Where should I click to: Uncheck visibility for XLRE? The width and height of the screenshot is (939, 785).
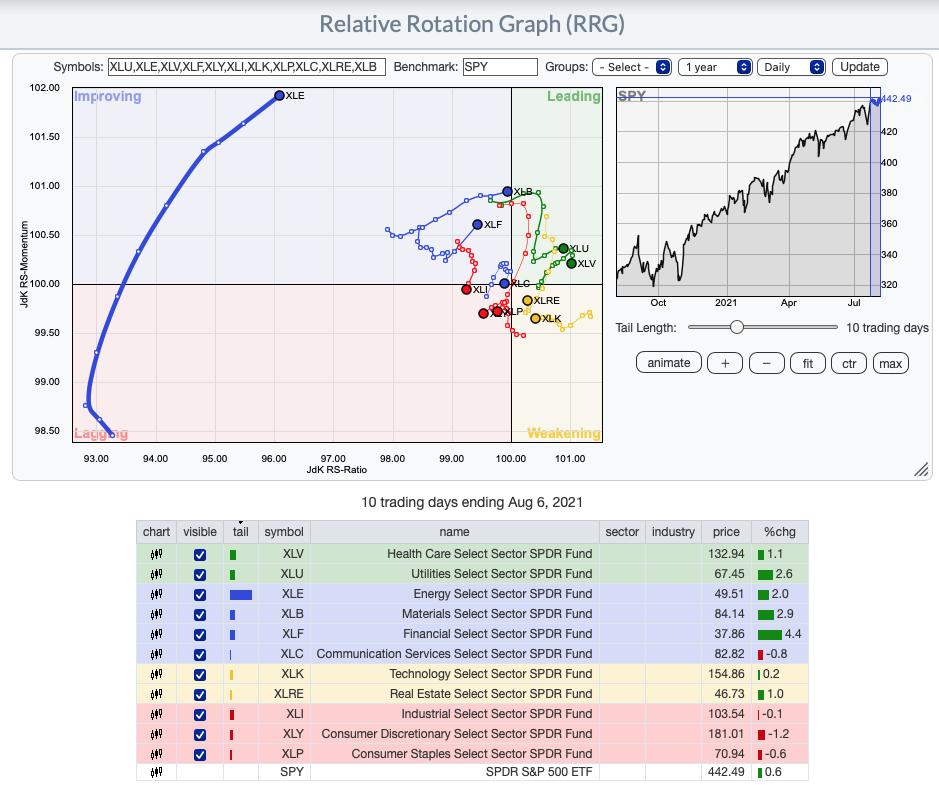200,695
